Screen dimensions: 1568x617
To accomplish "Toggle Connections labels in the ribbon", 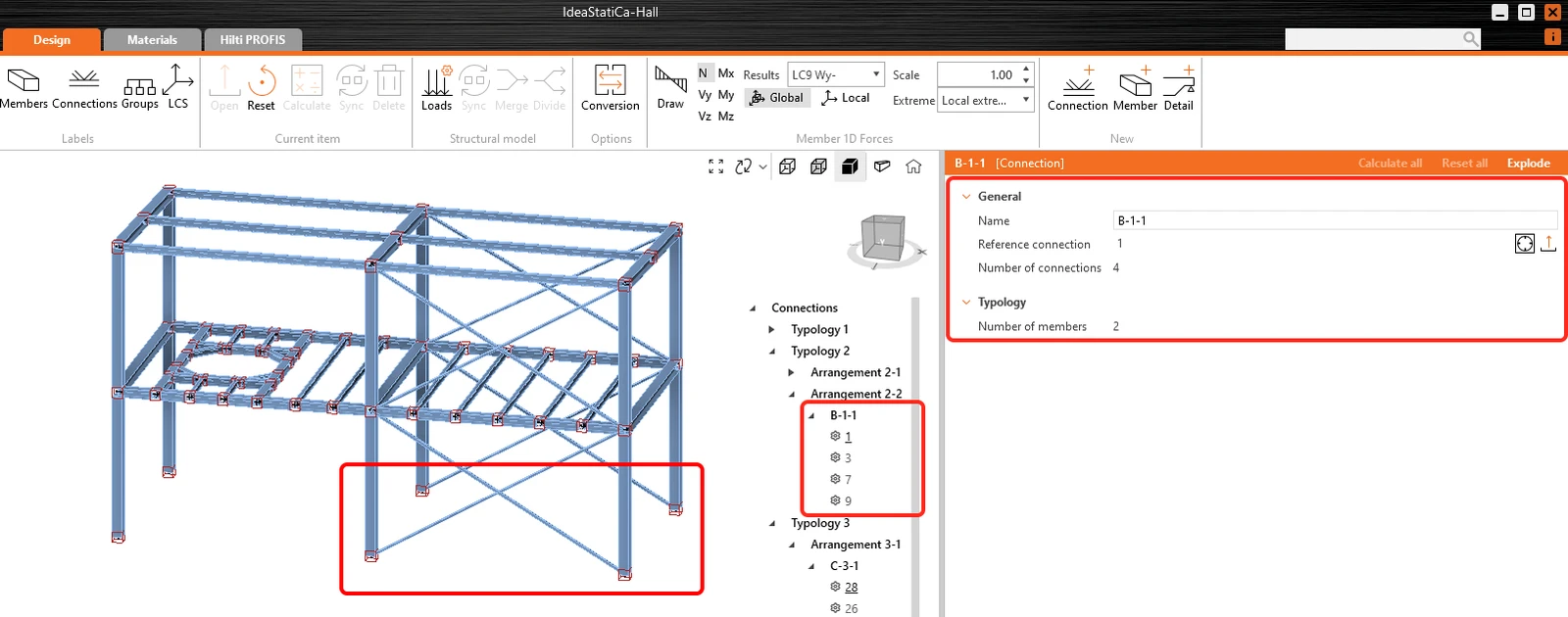I will coord(84,88).
